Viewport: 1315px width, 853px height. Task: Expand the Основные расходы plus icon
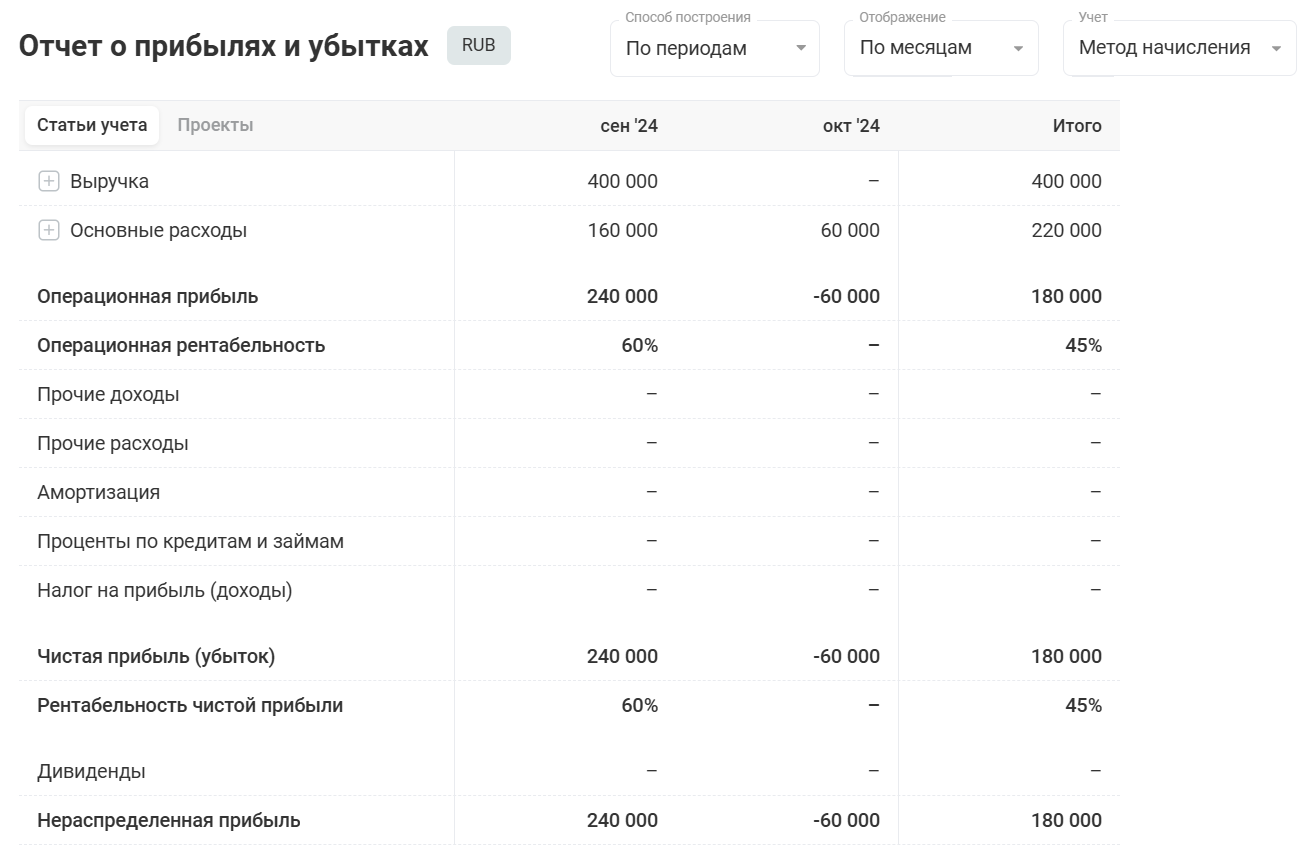pyautogui.click(x=49, y=230)
